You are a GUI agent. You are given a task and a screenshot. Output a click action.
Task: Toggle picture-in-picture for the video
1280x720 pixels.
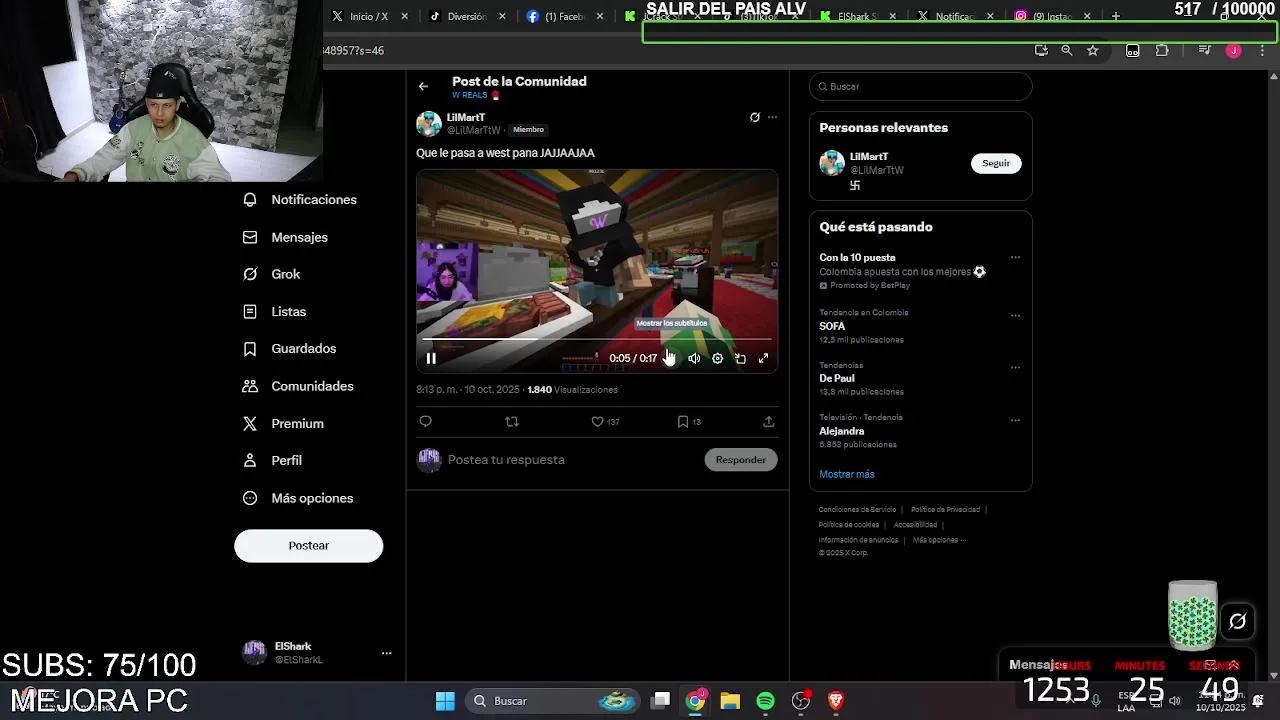tap(740, 358)
